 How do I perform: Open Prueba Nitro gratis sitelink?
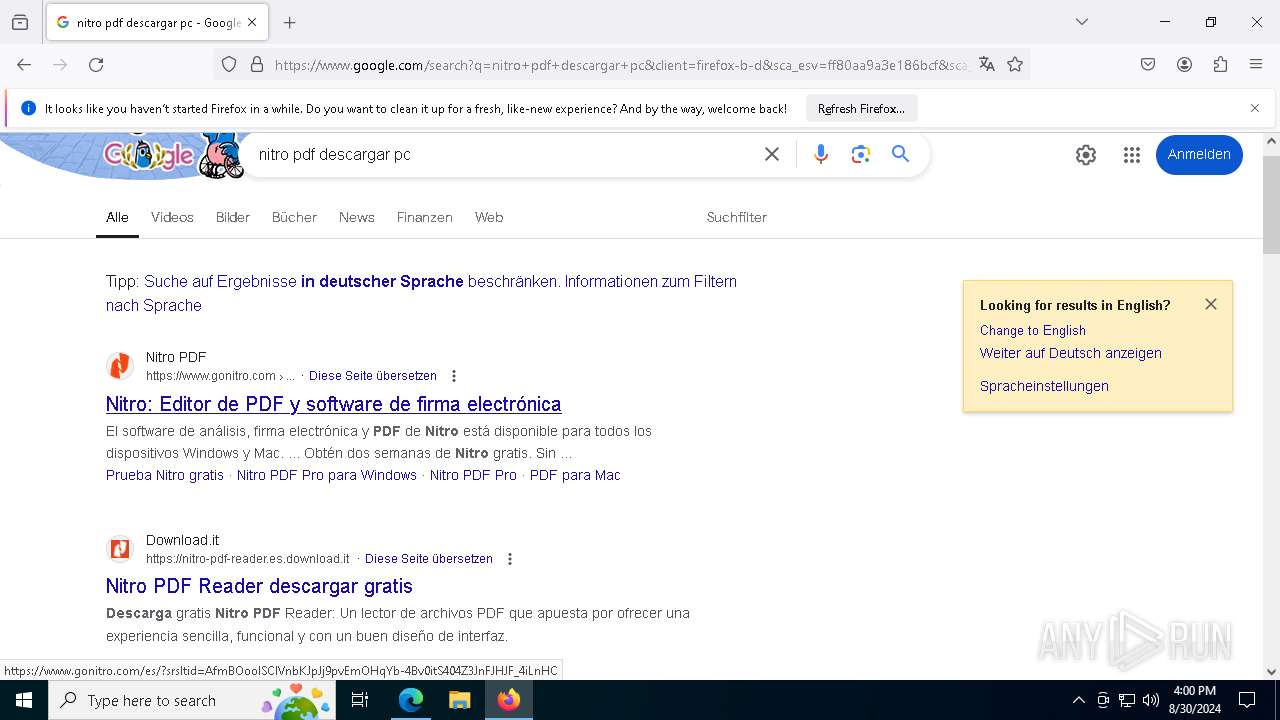pos(165,475)
